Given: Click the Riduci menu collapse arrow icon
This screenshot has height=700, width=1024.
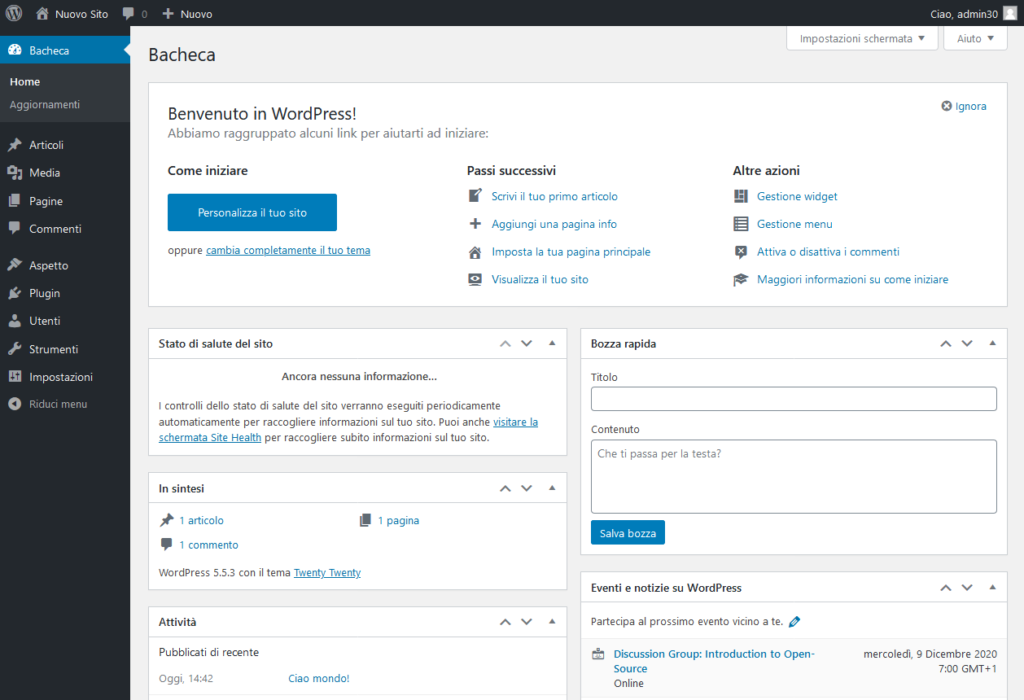Looking at the screenshot, I should coord(15,404).
